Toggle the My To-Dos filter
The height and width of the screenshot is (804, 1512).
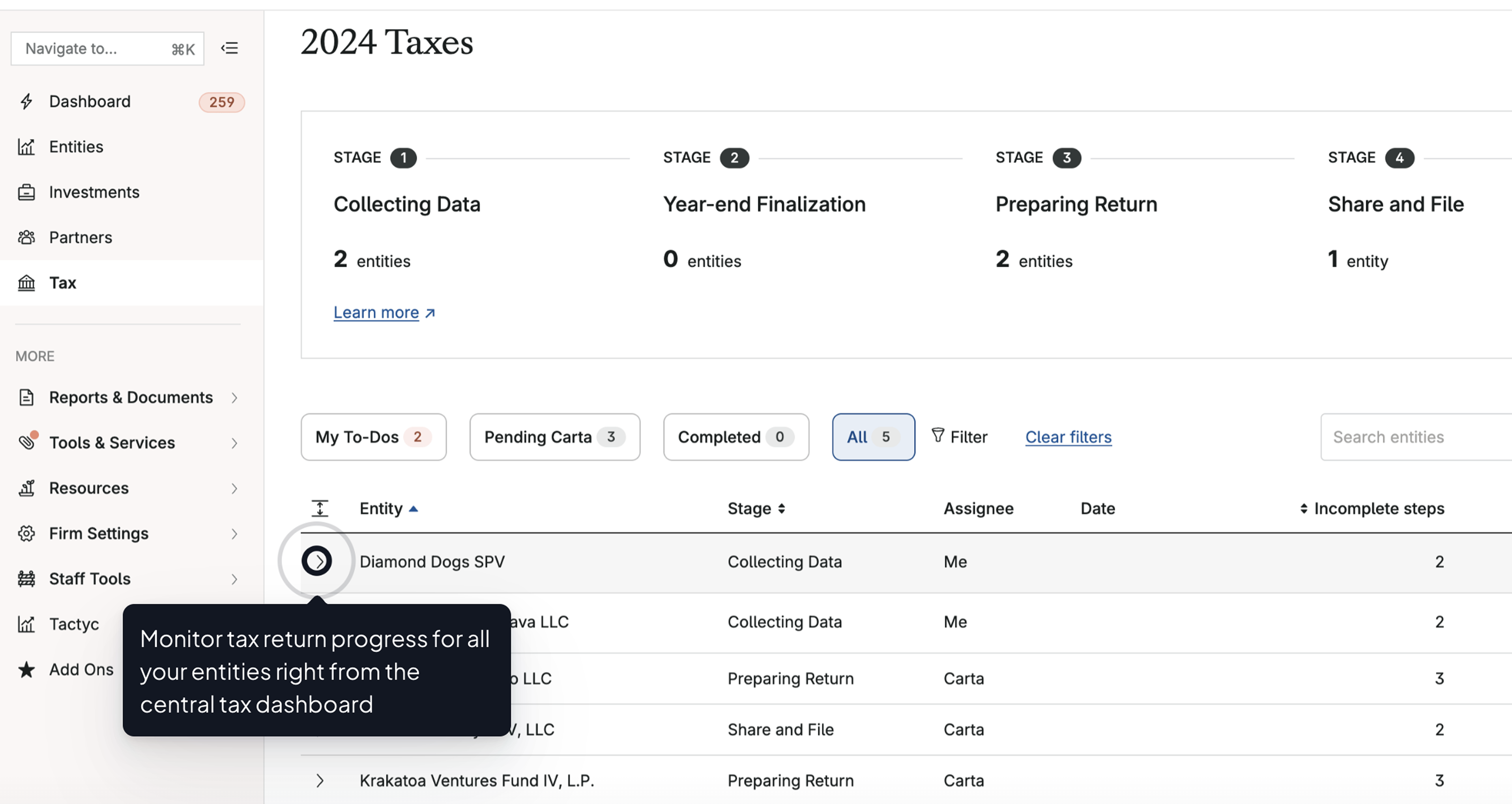(x=374, y=437)
